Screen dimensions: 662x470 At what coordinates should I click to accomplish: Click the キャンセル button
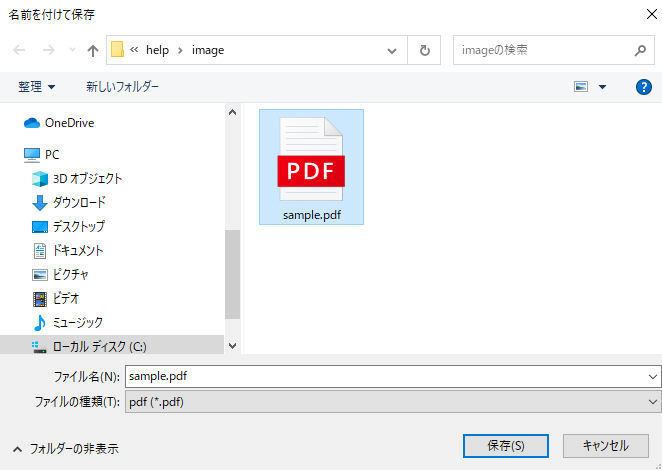[605, 446]
